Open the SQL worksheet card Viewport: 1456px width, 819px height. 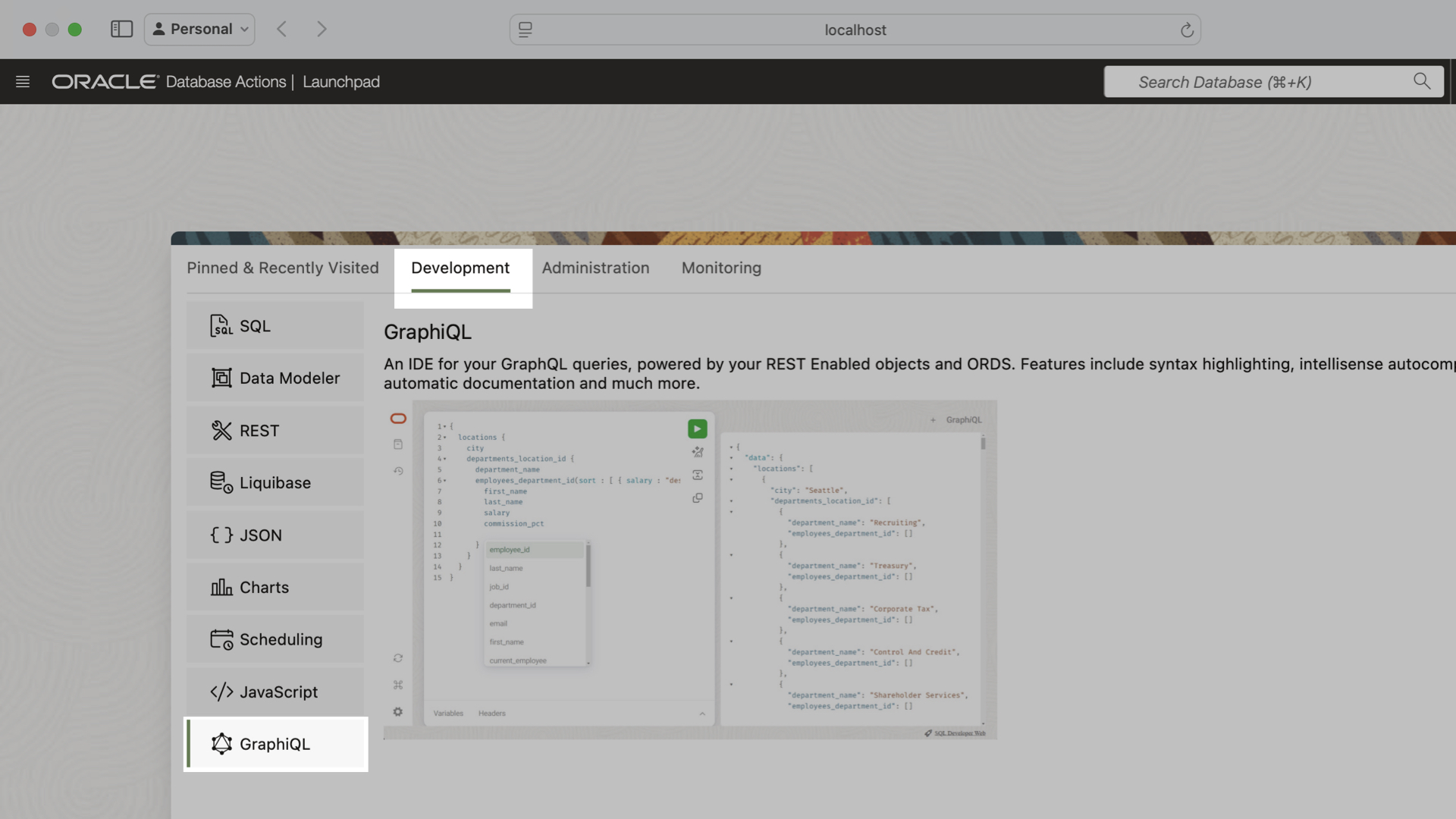coord(275,326)
